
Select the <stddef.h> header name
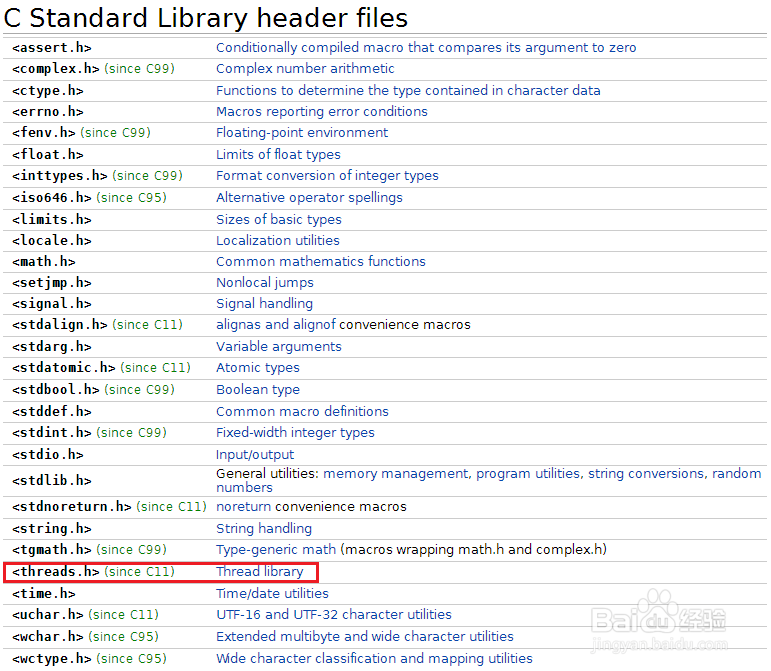52,412
